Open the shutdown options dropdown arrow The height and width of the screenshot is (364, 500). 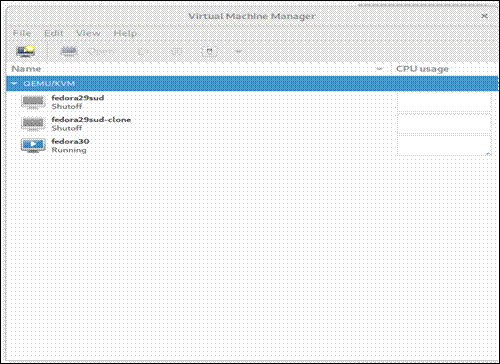238,51
